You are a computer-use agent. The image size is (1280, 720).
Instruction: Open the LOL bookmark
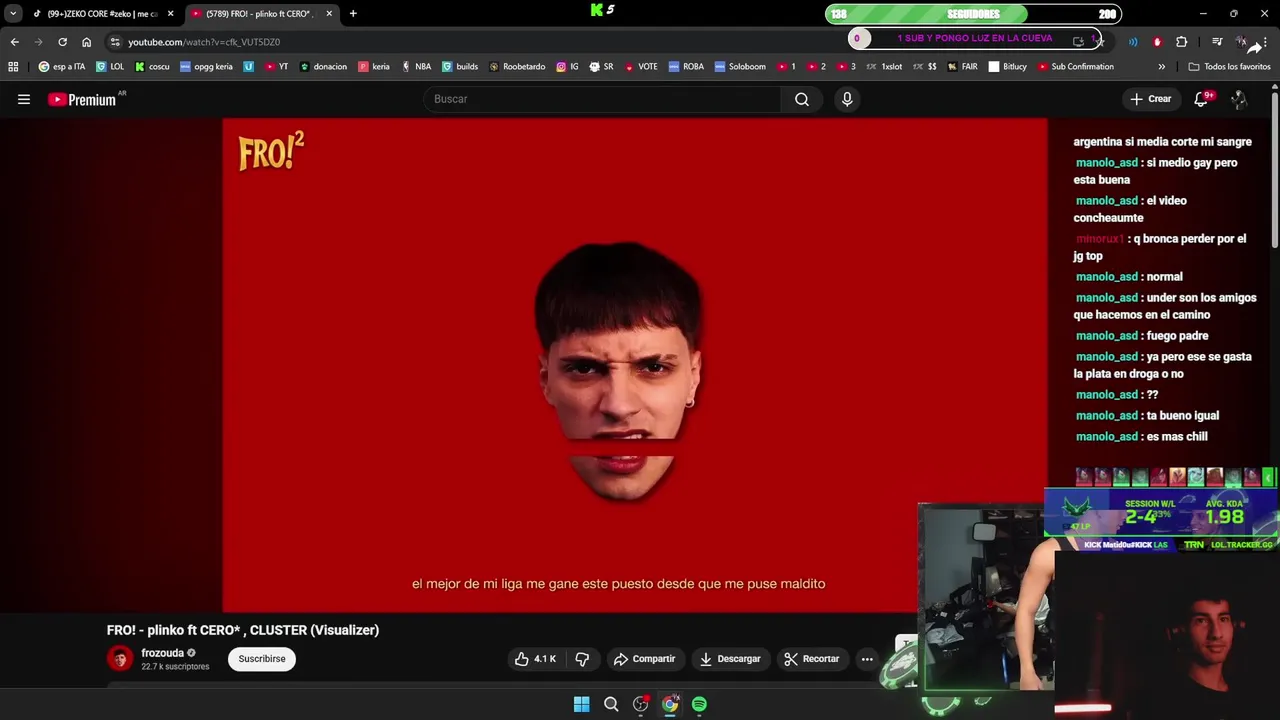point(110,67)
